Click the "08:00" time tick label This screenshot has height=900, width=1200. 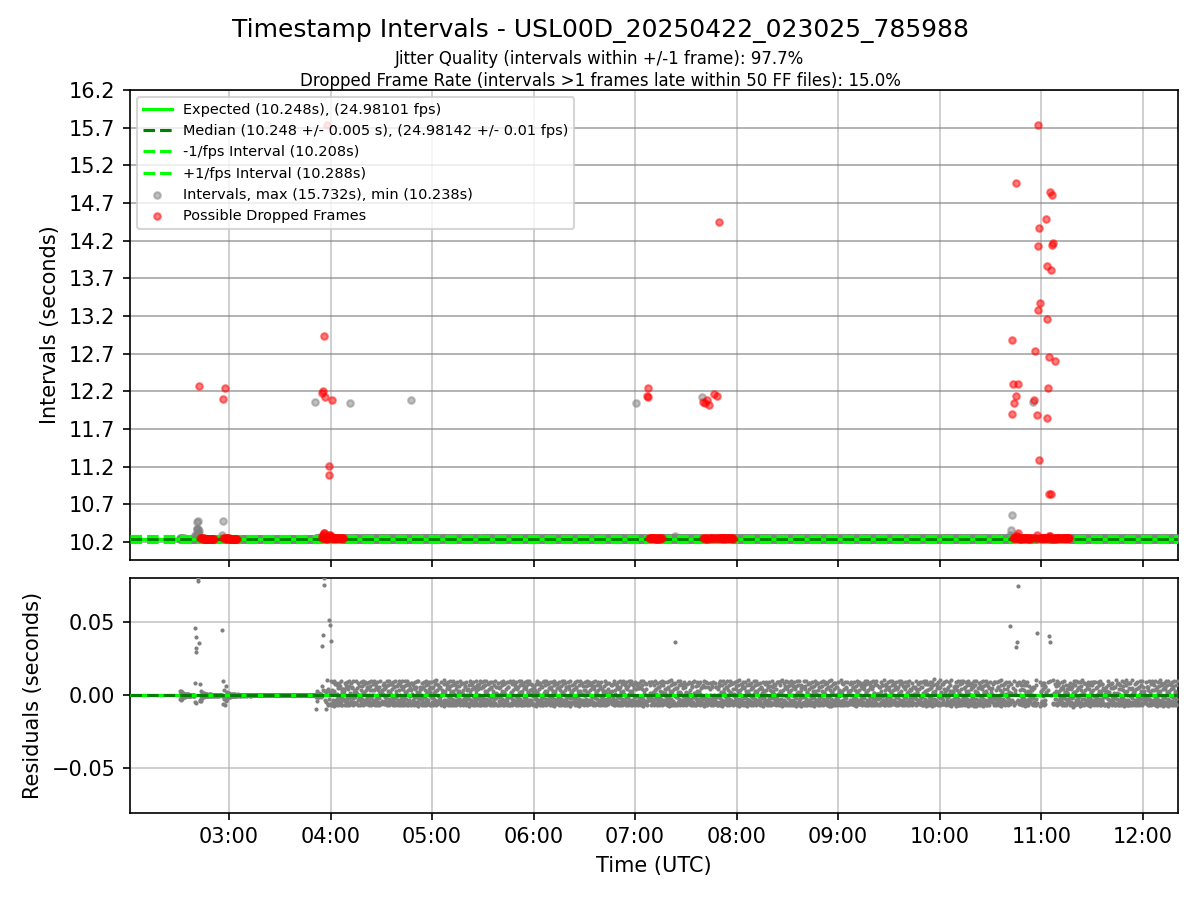[737, 834]
